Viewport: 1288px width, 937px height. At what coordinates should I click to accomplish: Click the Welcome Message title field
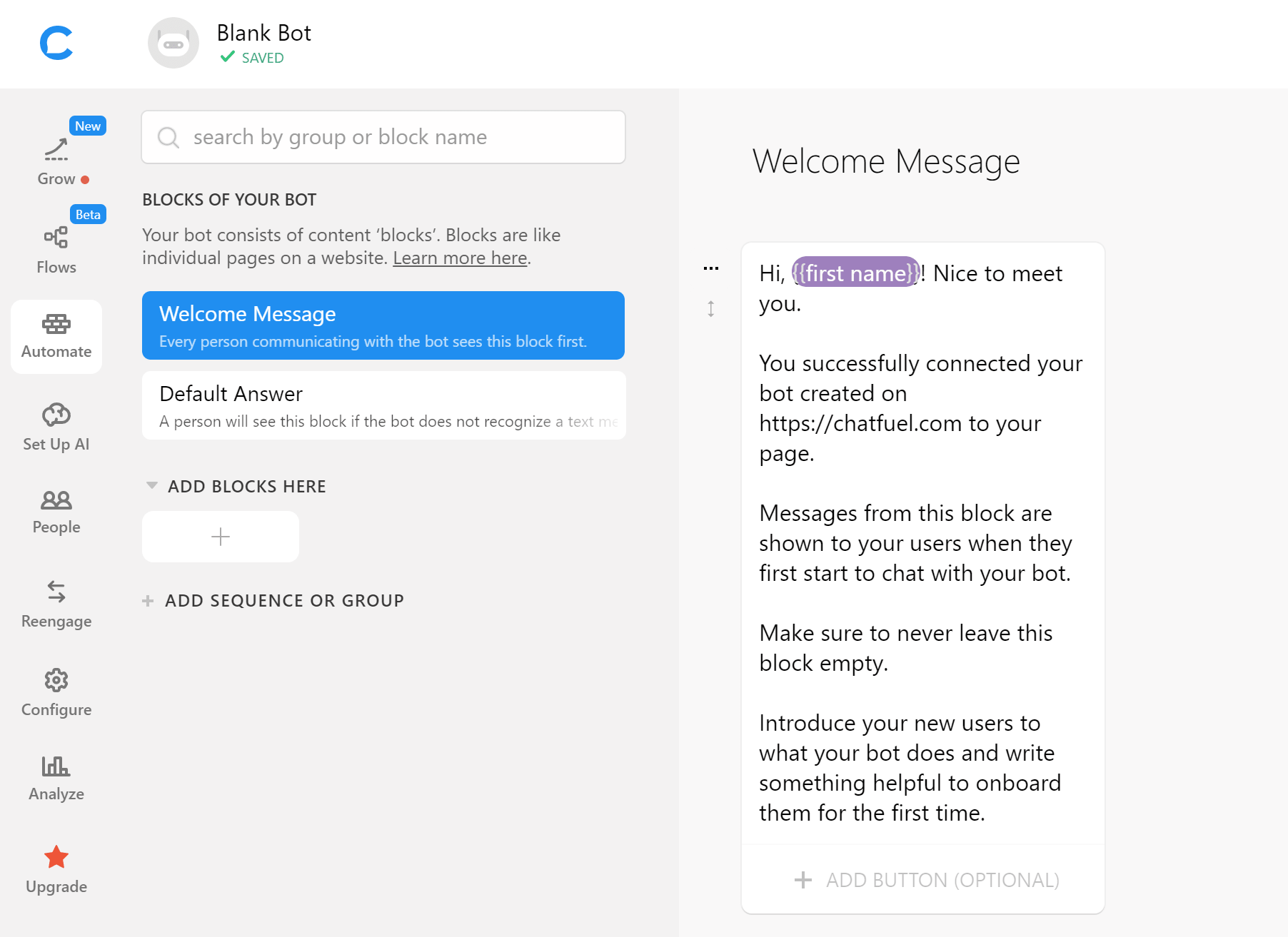(x=886, y=161)
